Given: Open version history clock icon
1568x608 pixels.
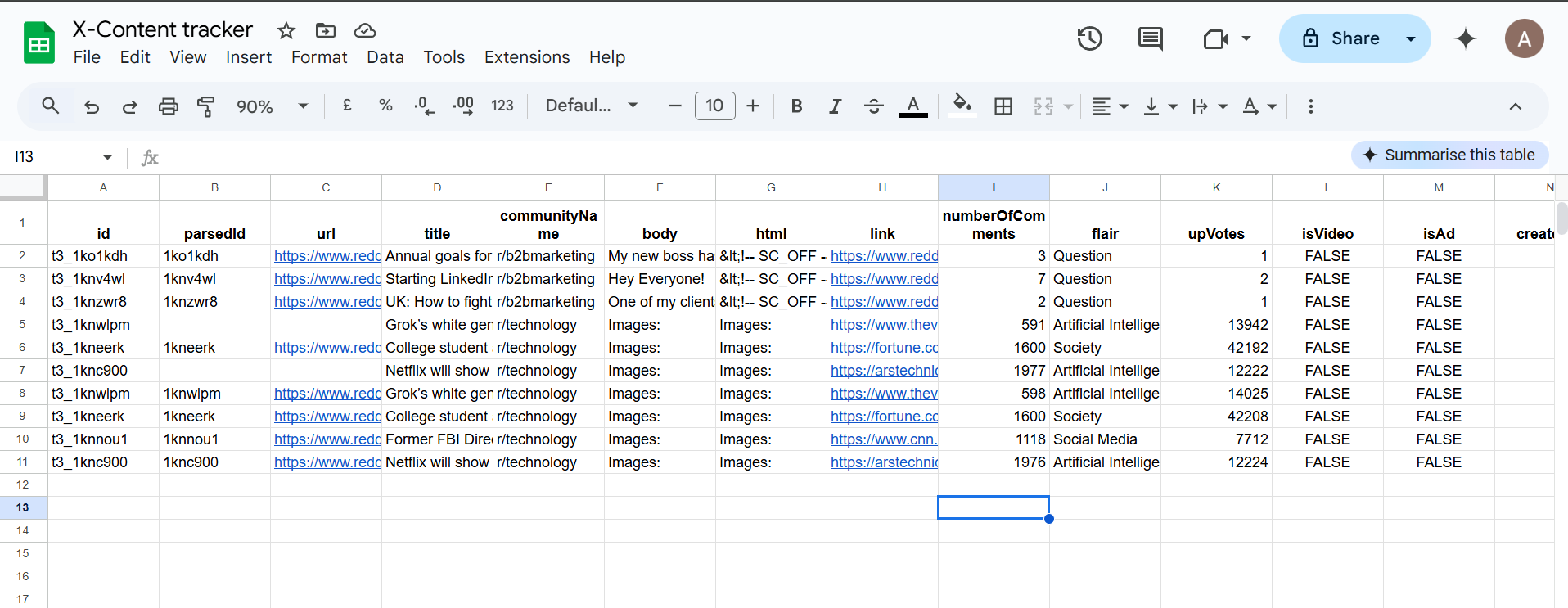Looking at the screenshot, I should pos(1089,38).
